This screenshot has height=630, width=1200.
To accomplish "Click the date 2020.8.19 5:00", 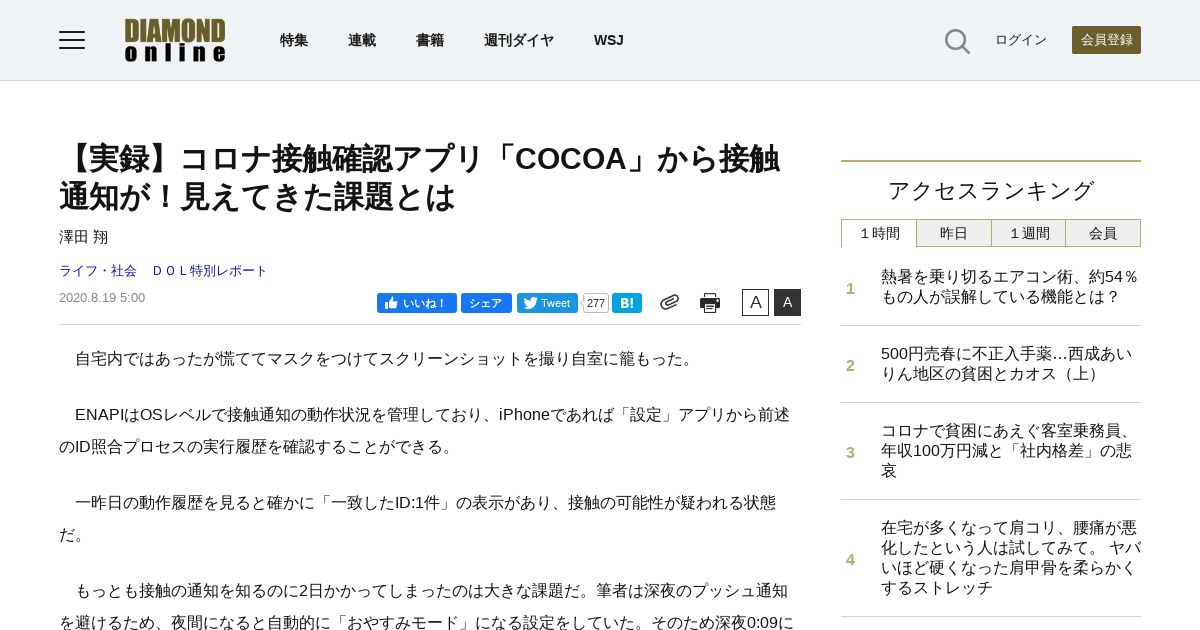I will point(102,298).
